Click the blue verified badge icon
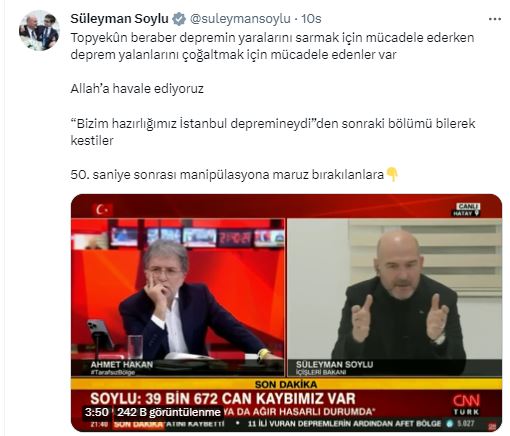 click(179, 19)
